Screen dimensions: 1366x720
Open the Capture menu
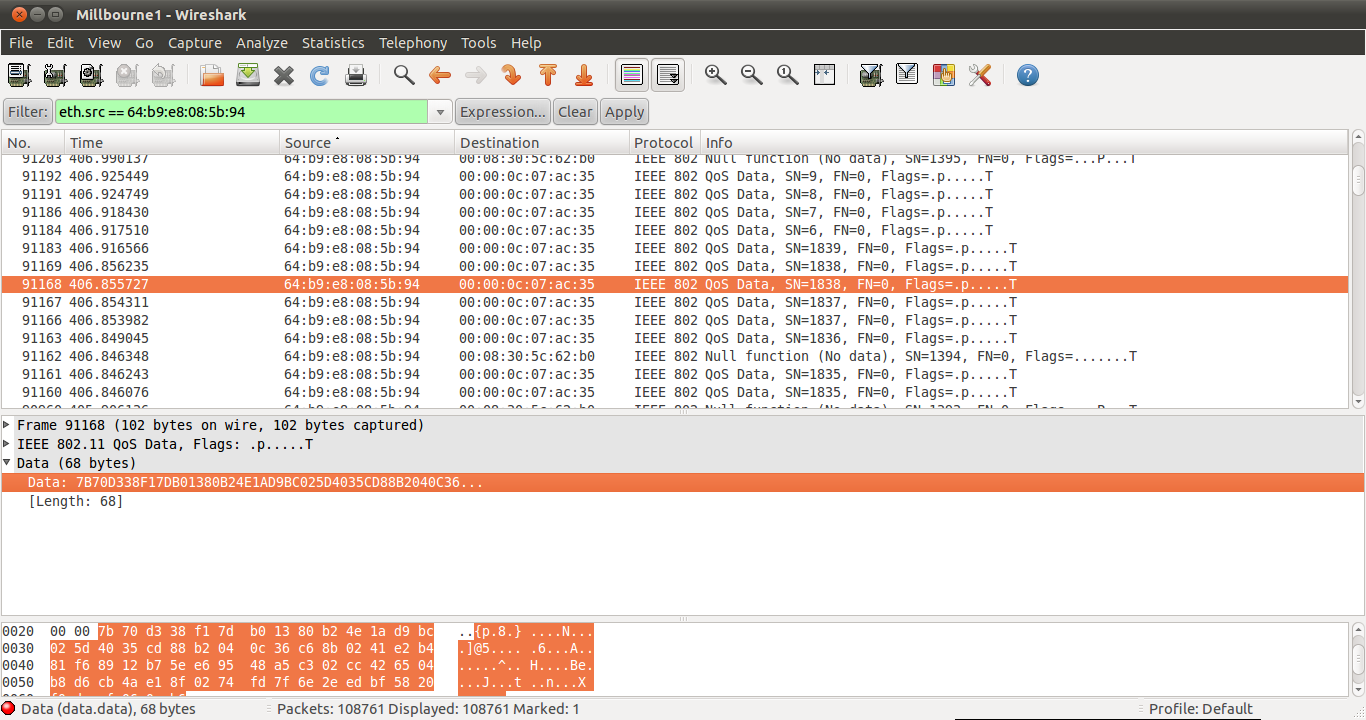(x=195, y=43)
